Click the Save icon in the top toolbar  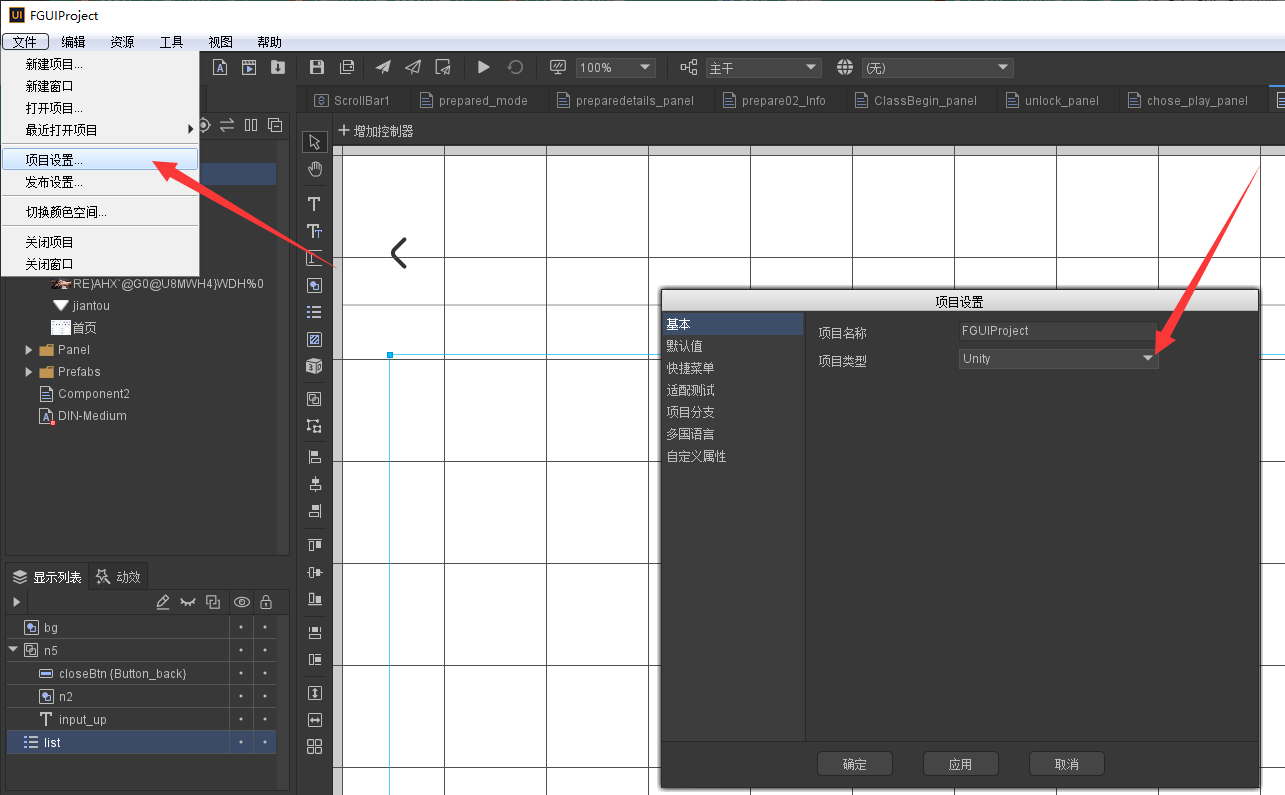316,67
